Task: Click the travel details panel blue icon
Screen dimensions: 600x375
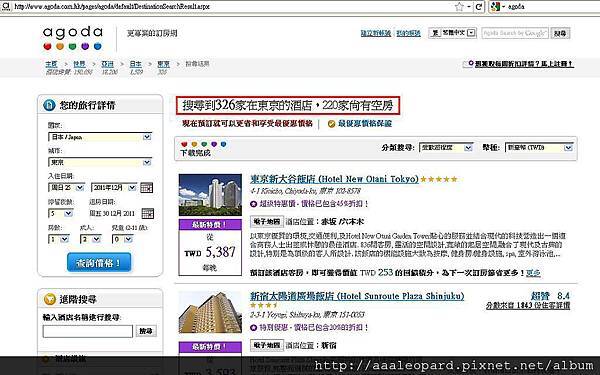Action: [x=49, y=105]
